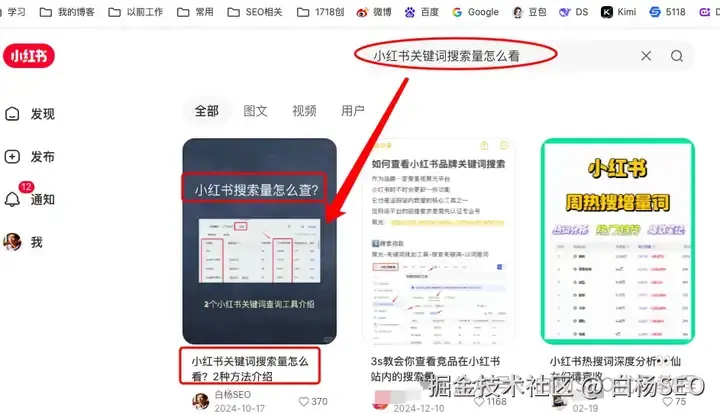Like the post with 370 likes
Screen dimensions: 720x414
point(313,402)
